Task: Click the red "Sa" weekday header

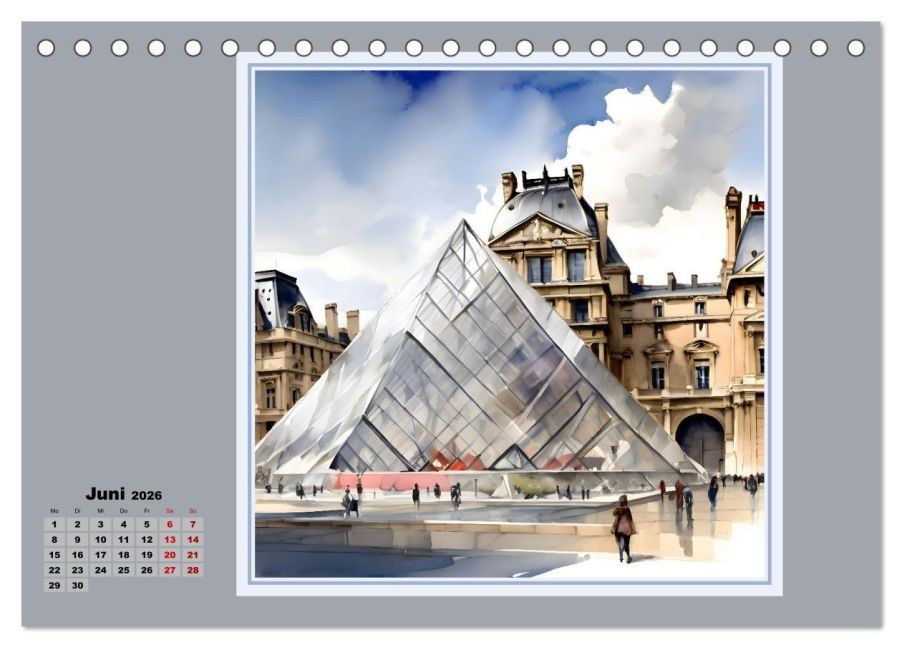Action: [x=170, y=510]
